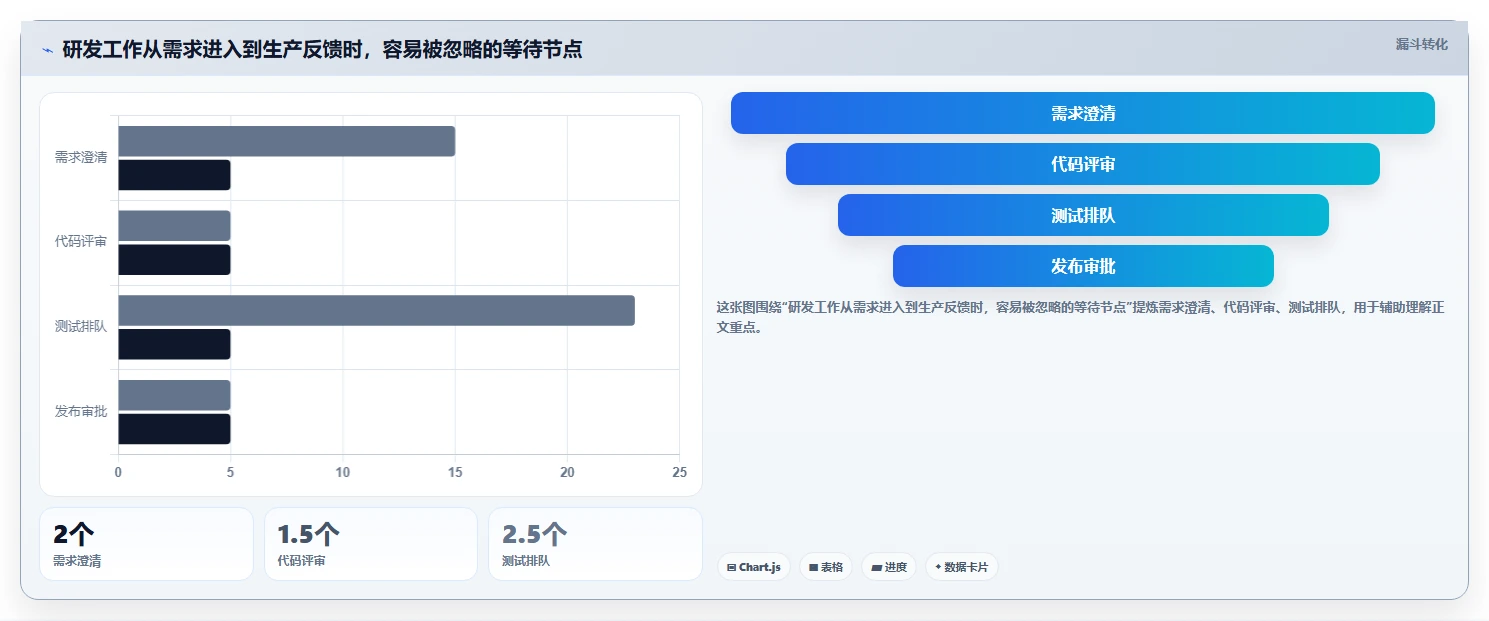Click the 测试排队 y-axis label
Image resolution: width=1489 pixels, height=621 pixels.
tap(81, 327)
